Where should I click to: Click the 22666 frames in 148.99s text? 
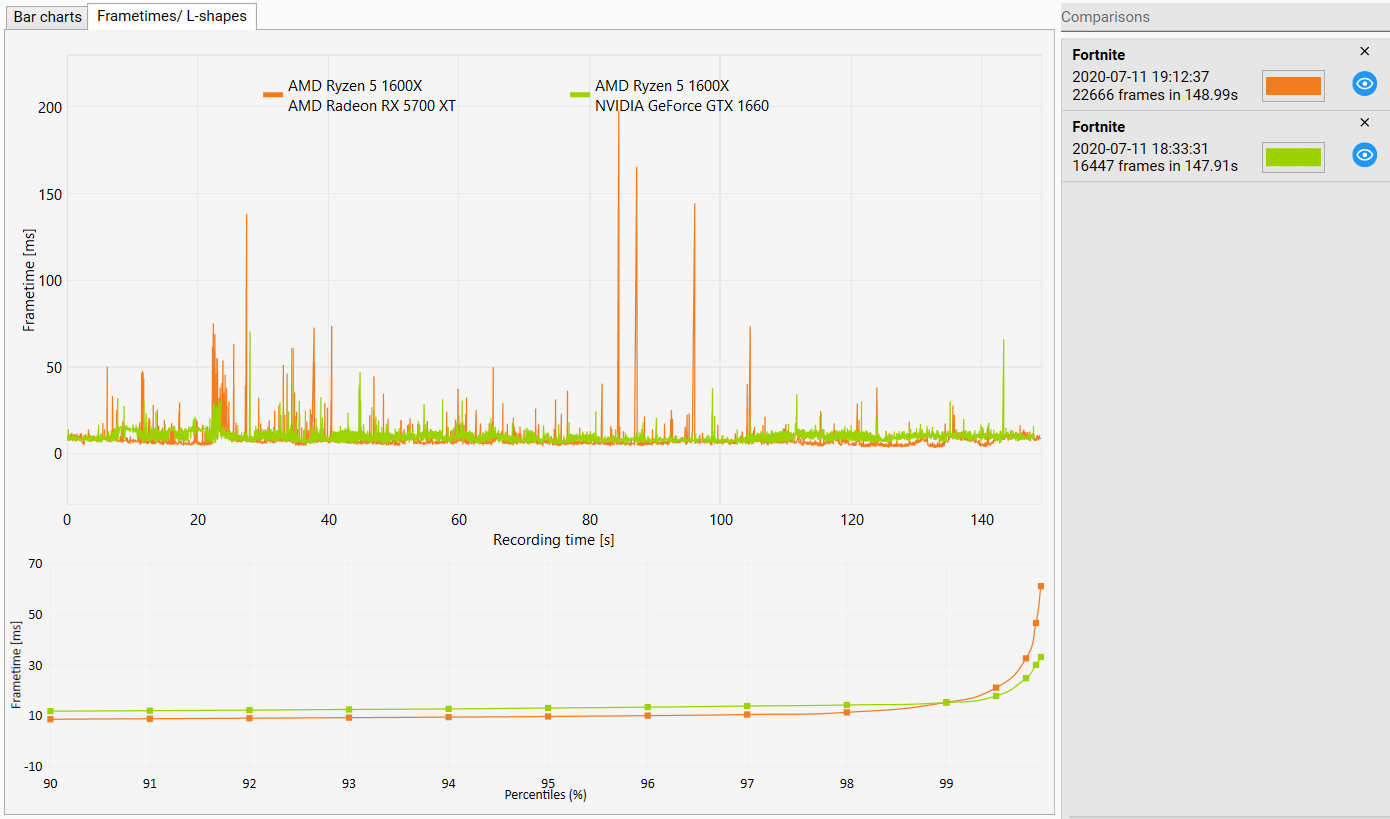[x=1155, y=95]
